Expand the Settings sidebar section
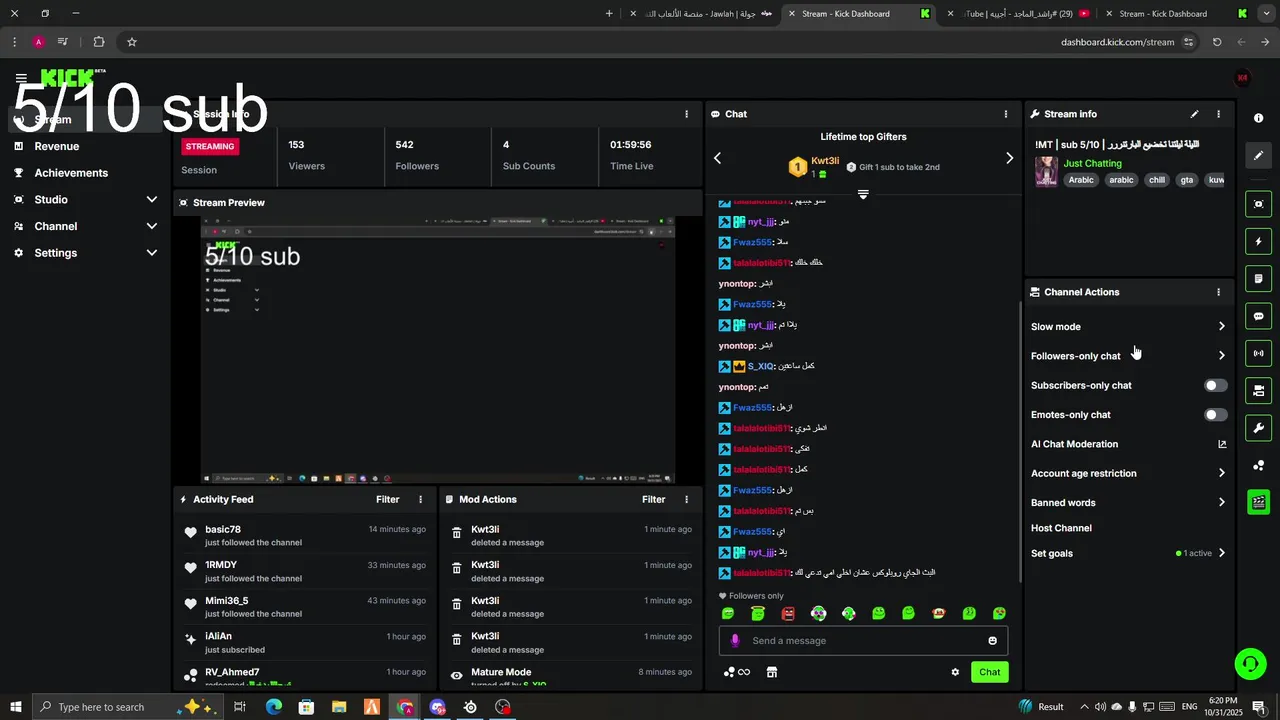The image size is (1280, 720). [x=152, y=253]
